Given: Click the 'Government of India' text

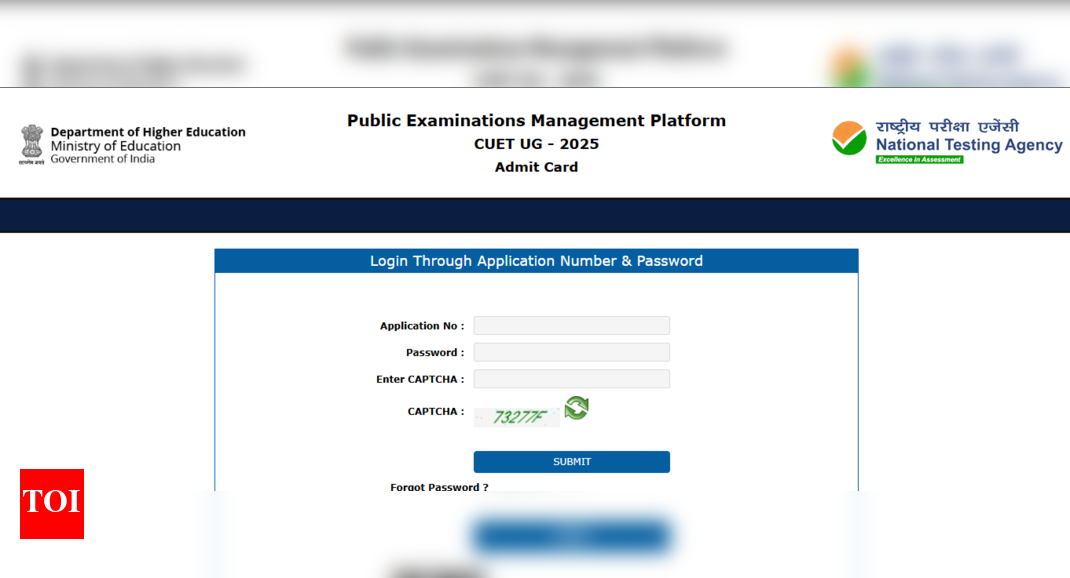Looking at the screenshot, I should coord(102,159).
